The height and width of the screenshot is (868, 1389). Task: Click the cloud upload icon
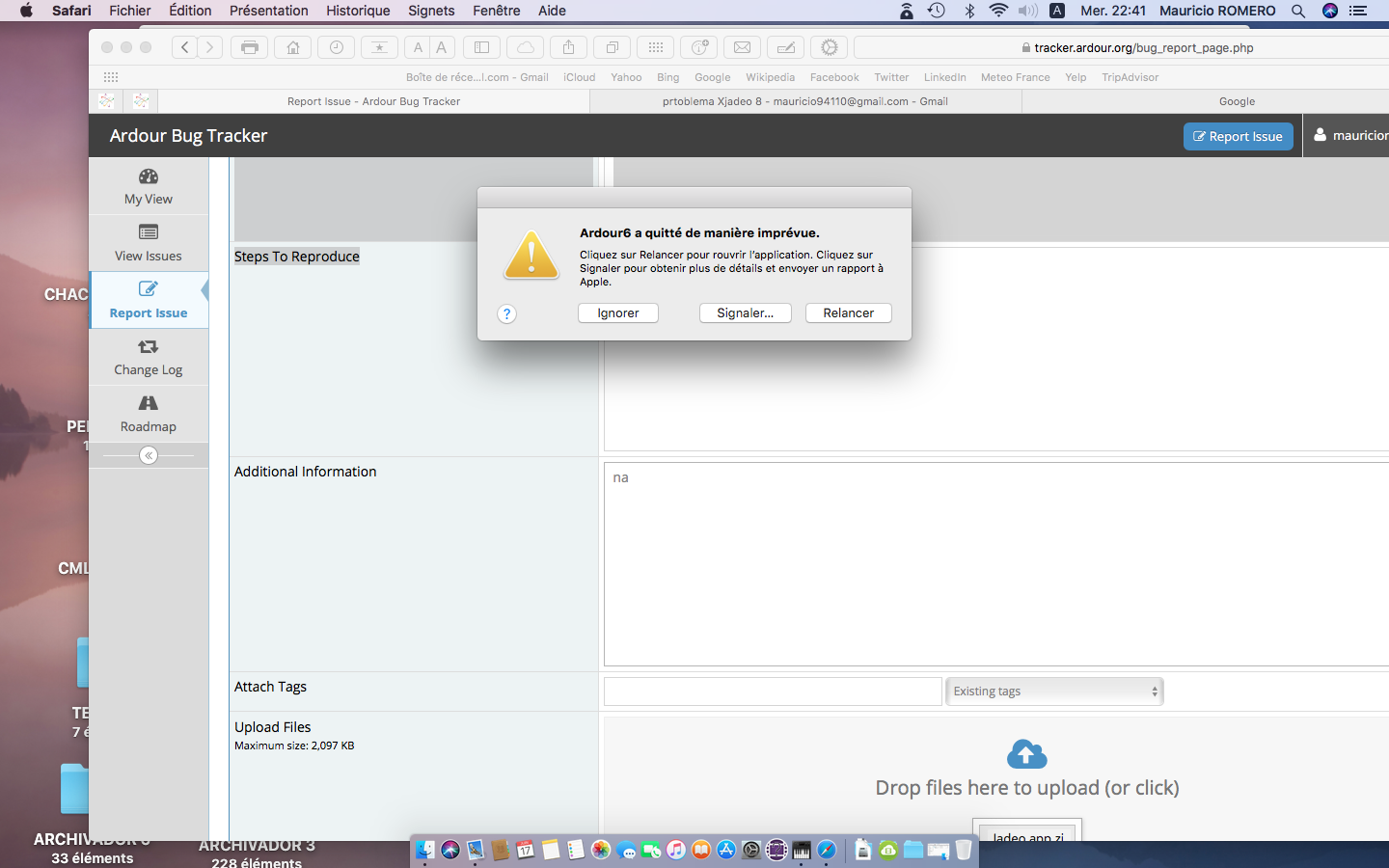click(x=1026, y=754)
